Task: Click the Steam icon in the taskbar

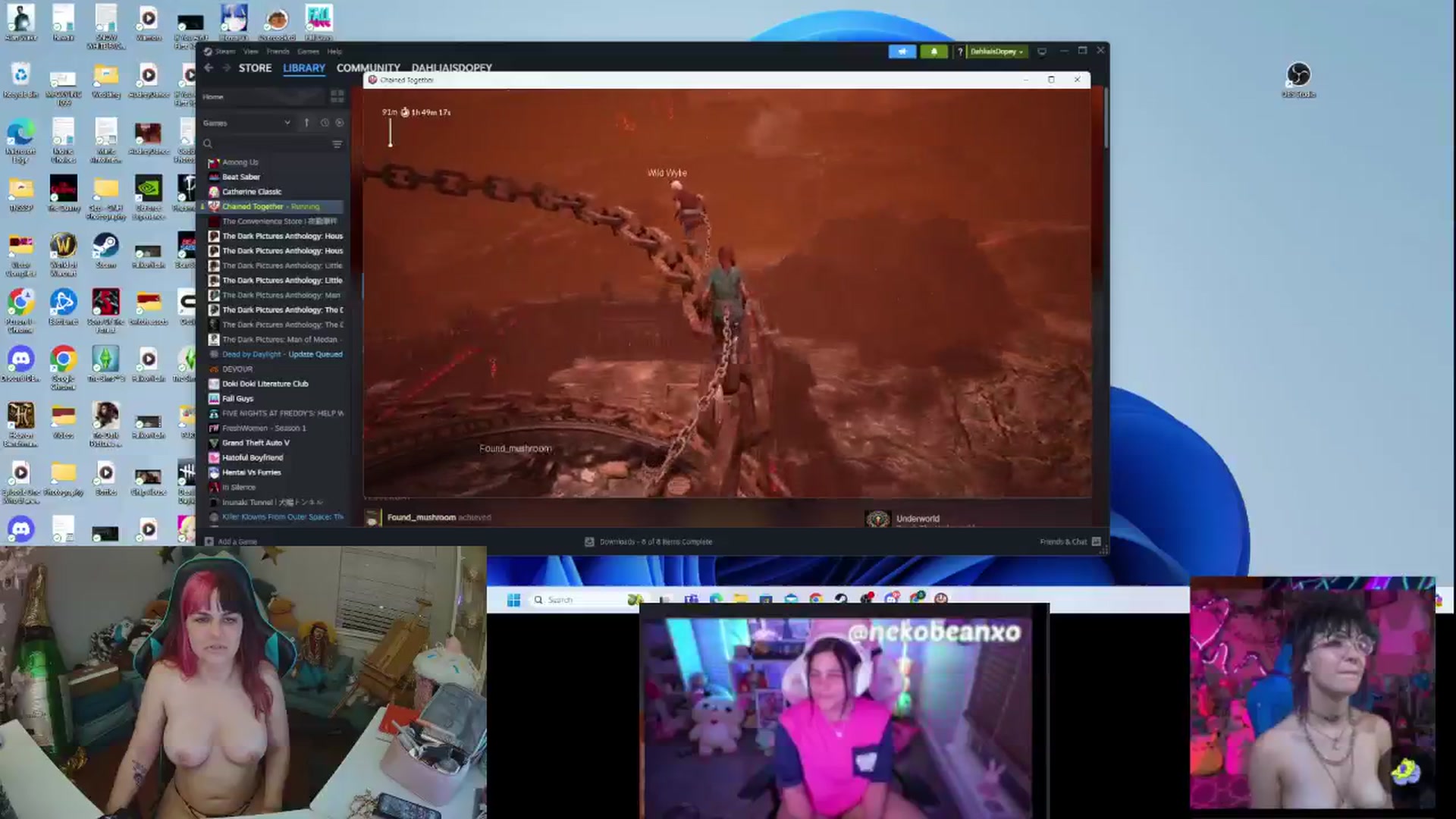Action: point(841,599)
